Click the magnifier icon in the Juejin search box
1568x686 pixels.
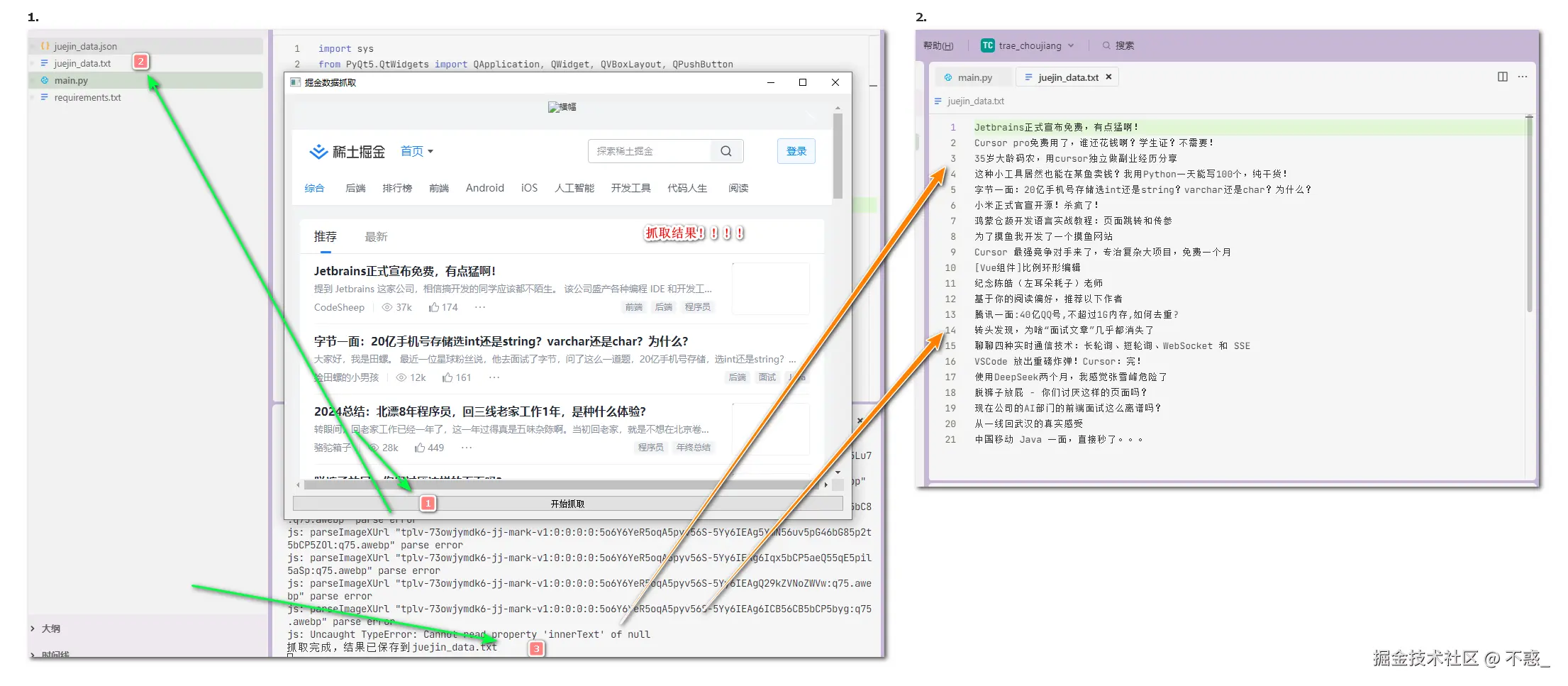725,151
